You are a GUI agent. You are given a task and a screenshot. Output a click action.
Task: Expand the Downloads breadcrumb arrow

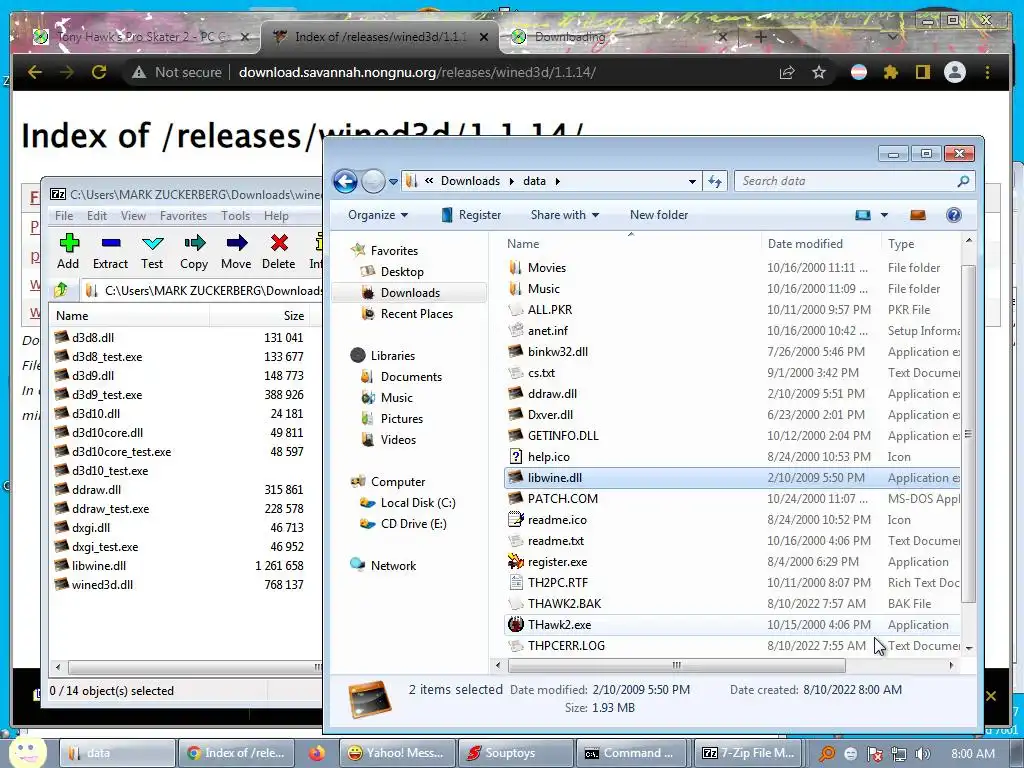[511, 181]
